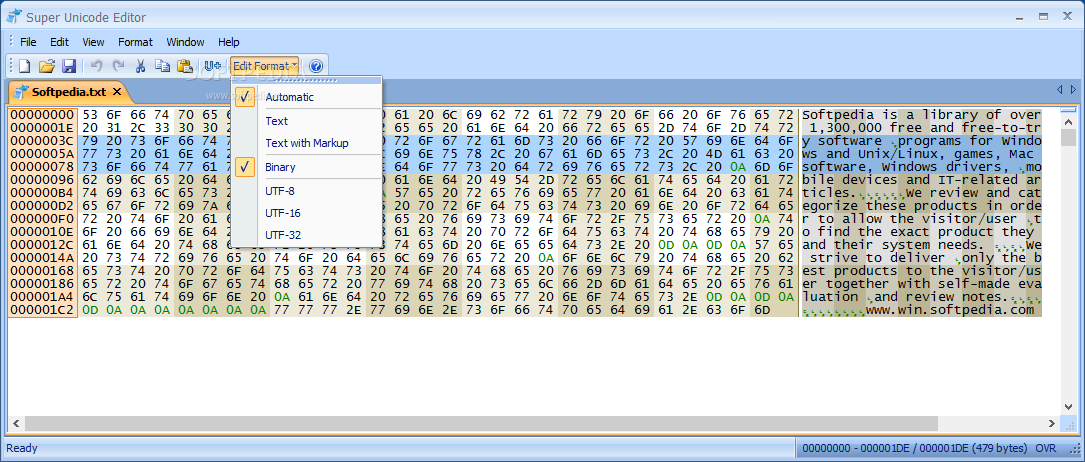Undo the last edit via the toolbar arrow

click(97, 66)
